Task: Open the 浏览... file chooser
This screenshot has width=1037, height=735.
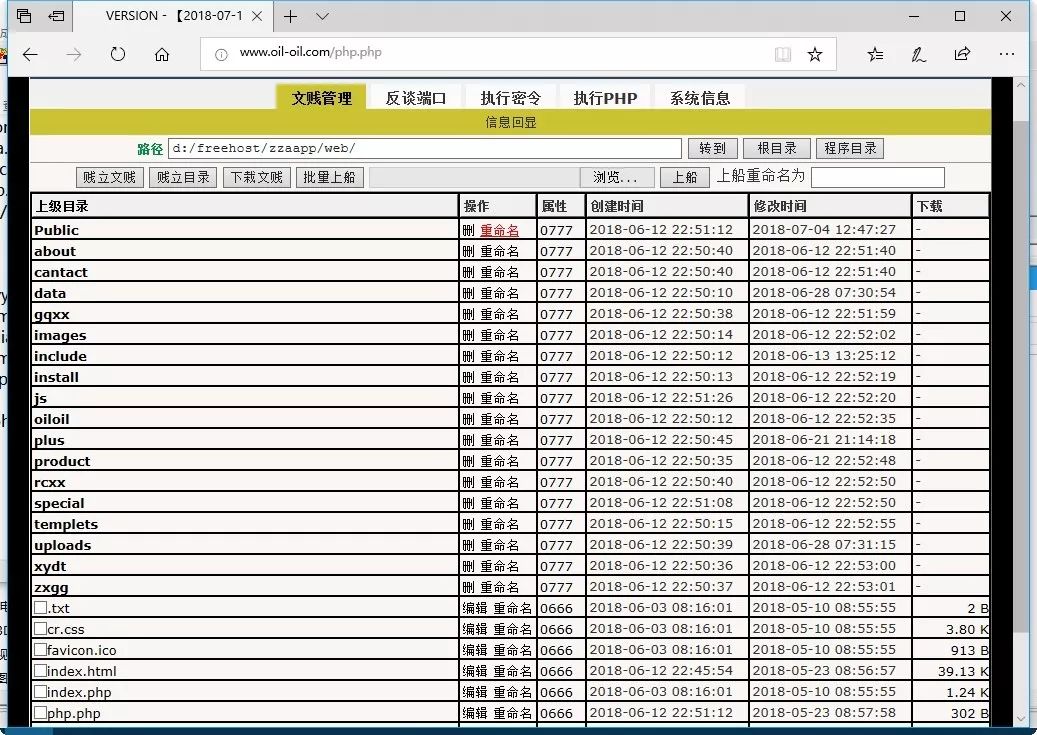Action: click(616, 177)
